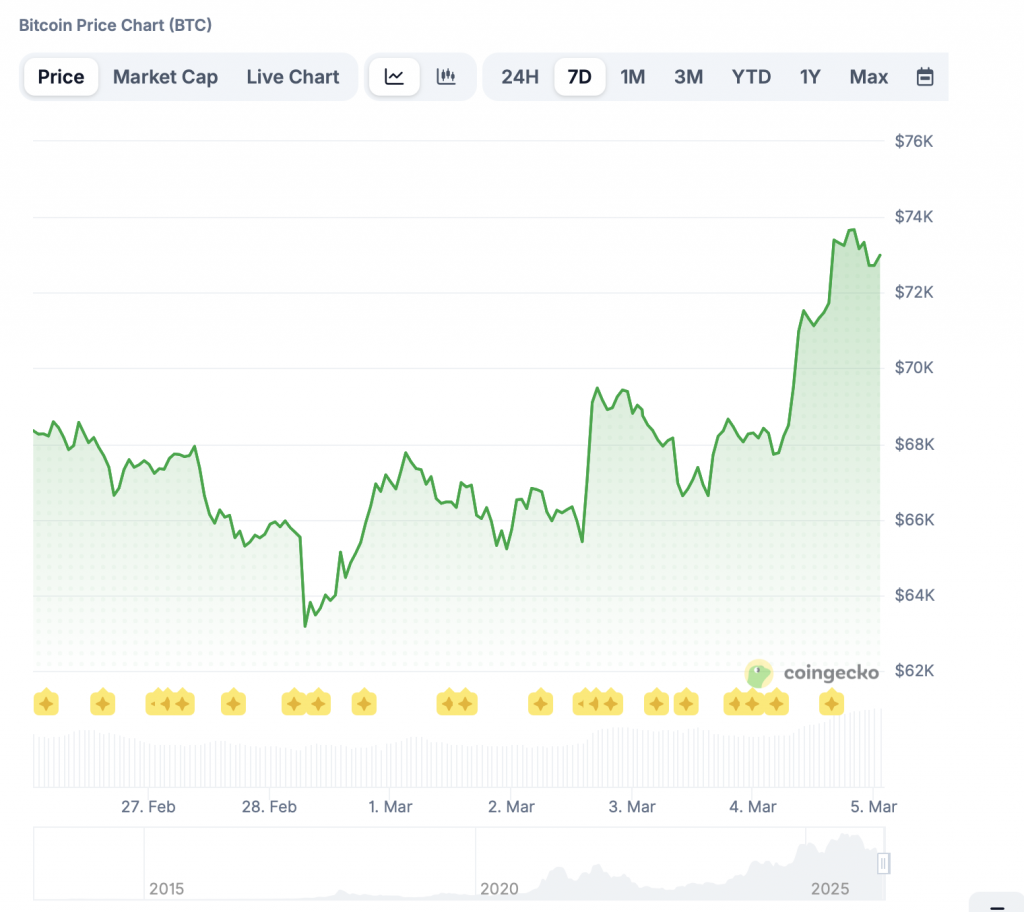
Task: Switch the chart to 1Y range
Action: pos(810,77)
